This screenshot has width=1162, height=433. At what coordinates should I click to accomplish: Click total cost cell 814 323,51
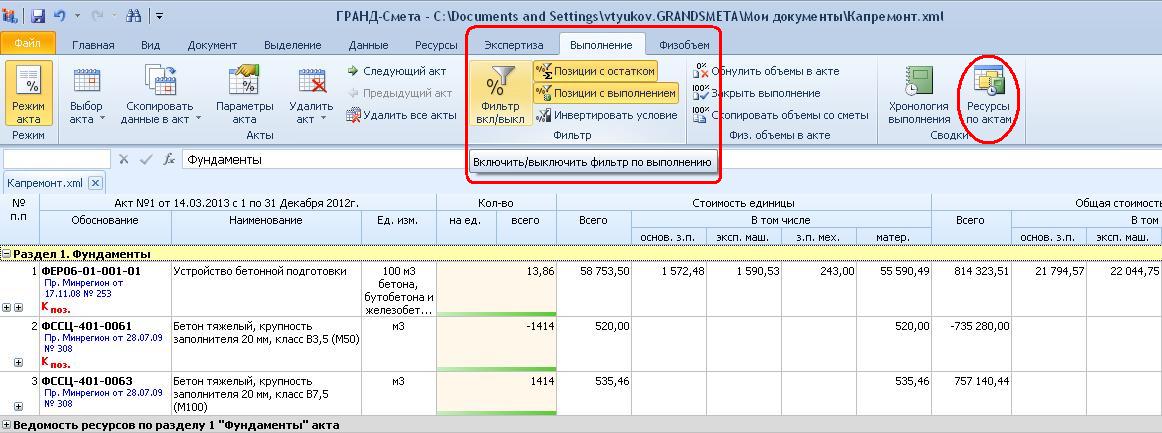[x=972, y=288]
